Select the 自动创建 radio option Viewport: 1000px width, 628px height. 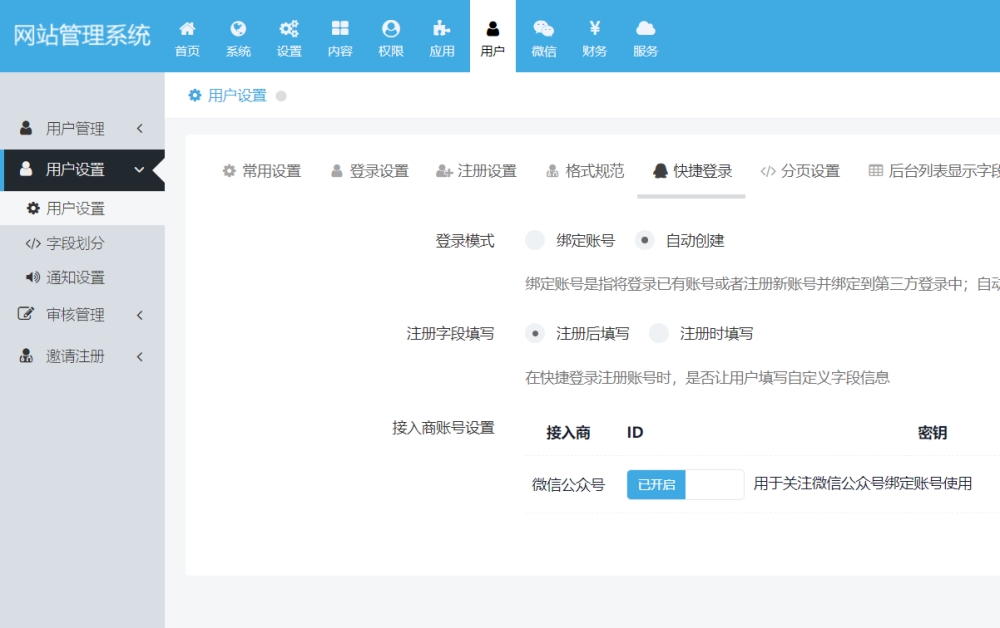coord(644,240)
